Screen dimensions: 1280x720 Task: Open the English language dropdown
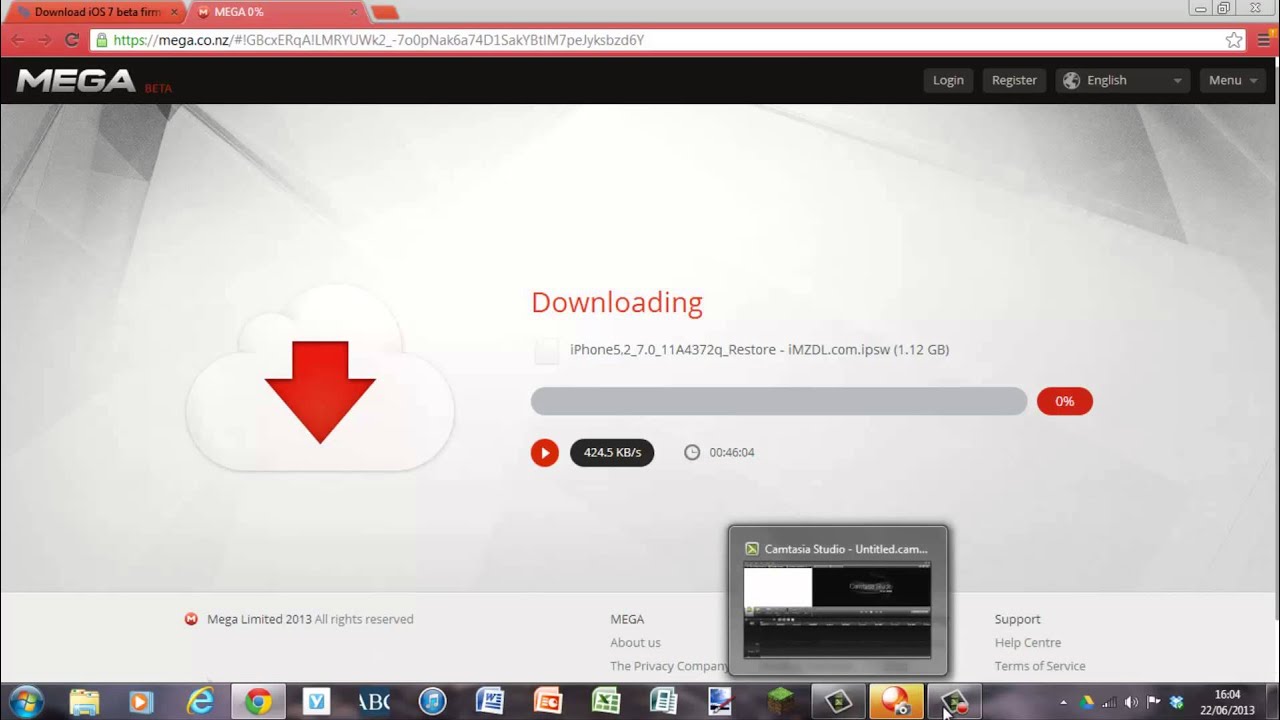pyautogui.click(x=1123, y=80)
